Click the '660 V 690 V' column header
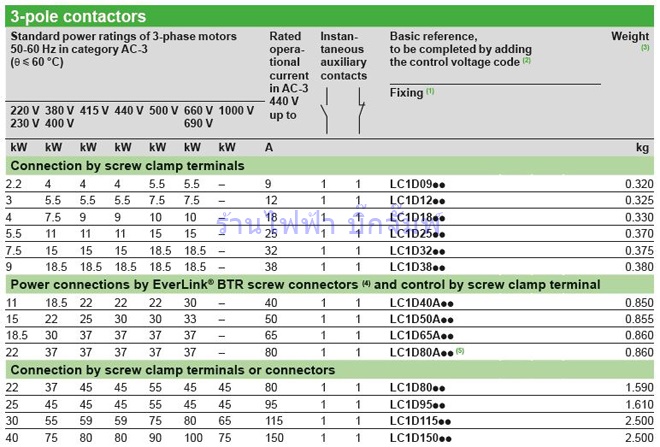This screenshot has height=447, width=660. coord(198,117)
